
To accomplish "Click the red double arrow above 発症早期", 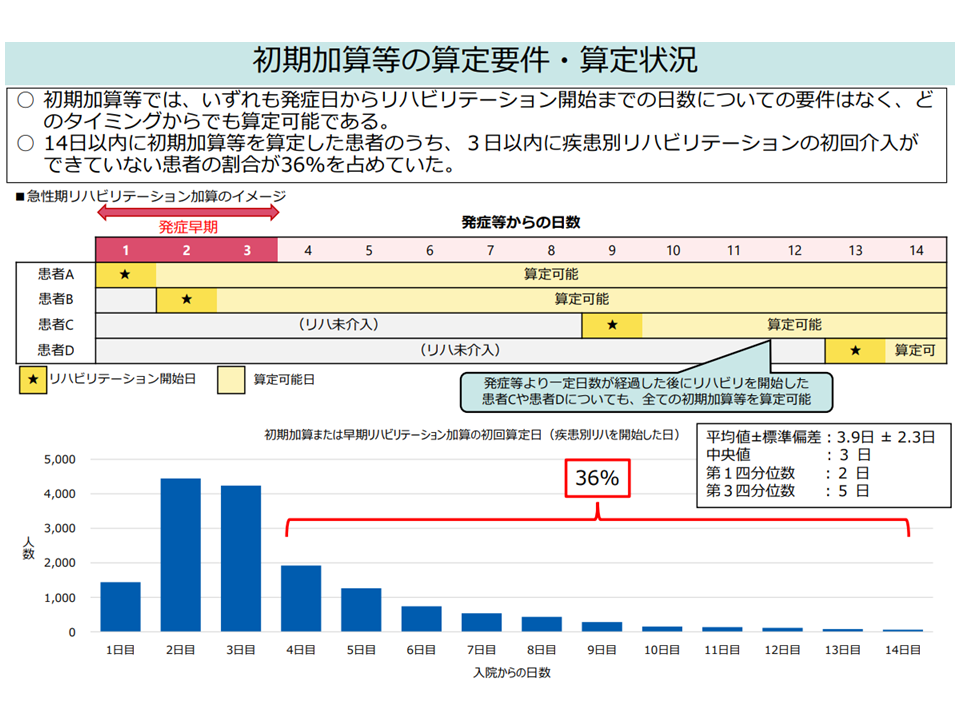I will (187, 211).
